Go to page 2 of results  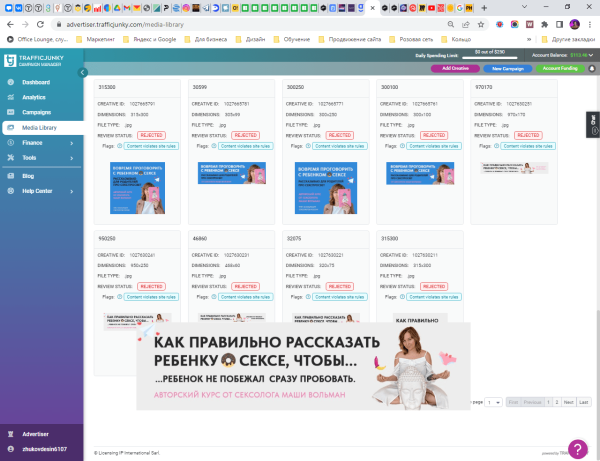click(557, 402)
